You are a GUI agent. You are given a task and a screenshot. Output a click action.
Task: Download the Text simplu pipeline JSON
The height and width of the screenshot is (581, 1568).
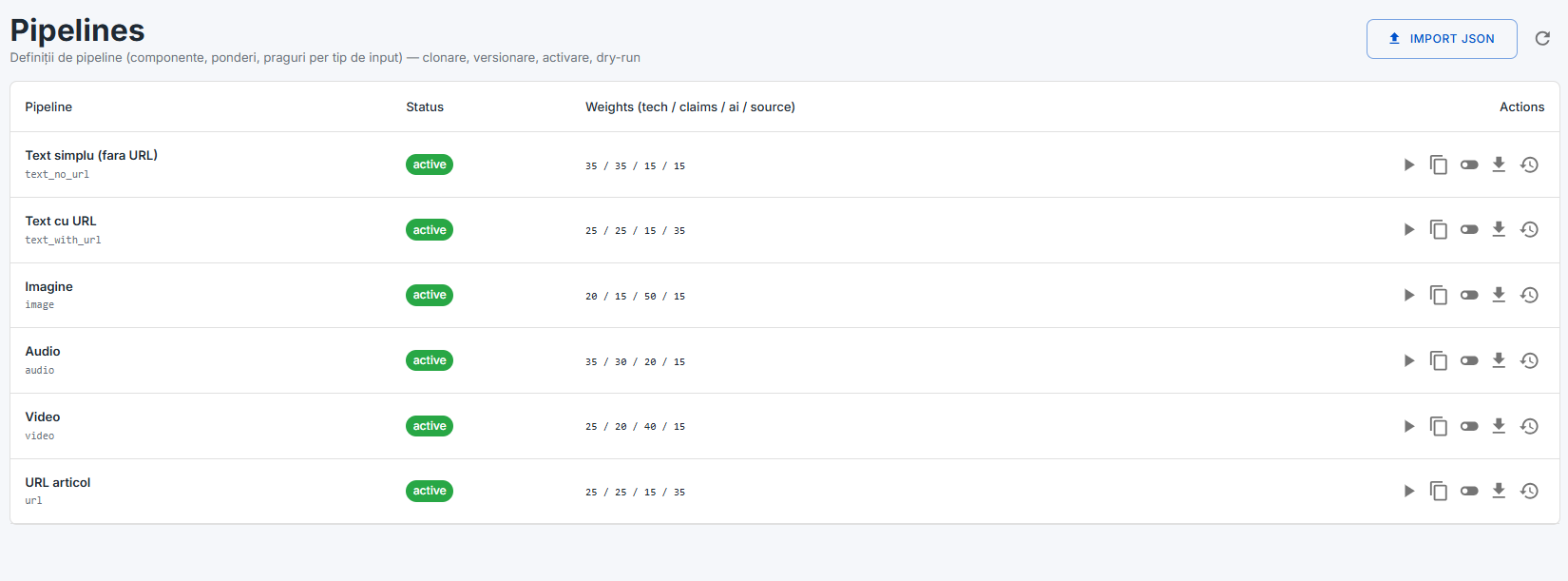(x=1499, y=165)
